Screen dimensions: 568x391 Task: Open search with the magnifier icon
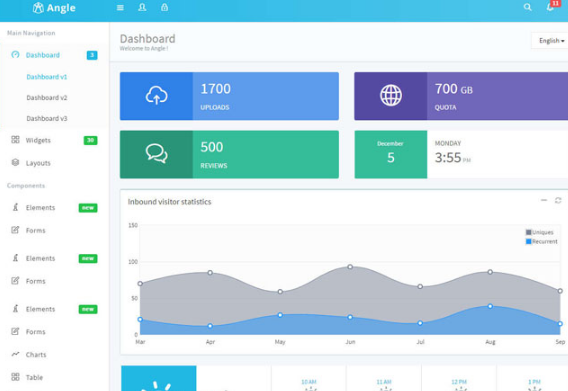click(527, 7)
